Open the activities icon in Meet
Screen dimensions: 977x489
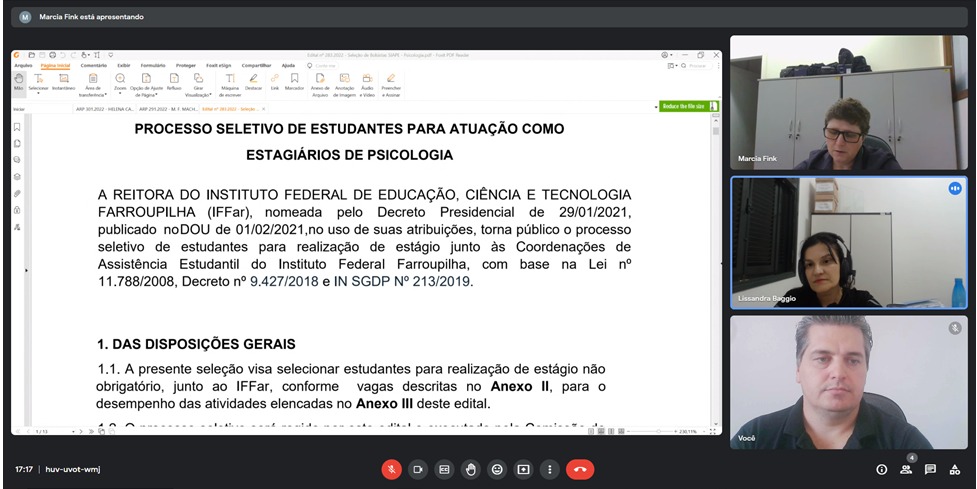tap(954, 469)
